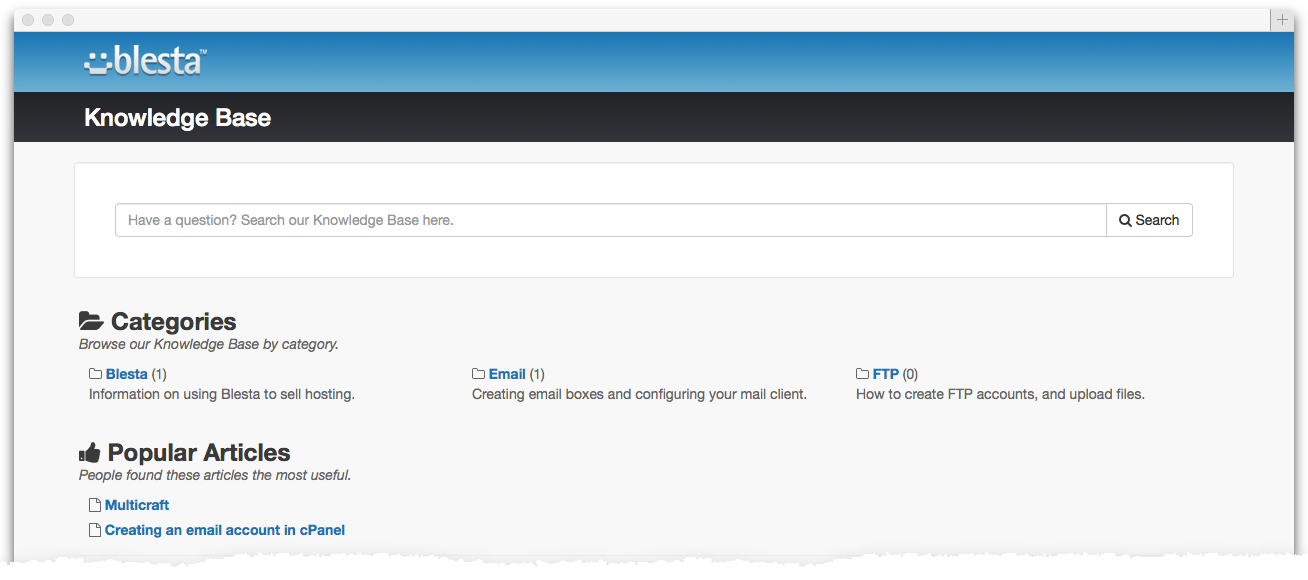The width and height of the screenshot is (1308, 580).
Task: Open the Creating an email account in cPanel article
Action: tap(224, 529)
